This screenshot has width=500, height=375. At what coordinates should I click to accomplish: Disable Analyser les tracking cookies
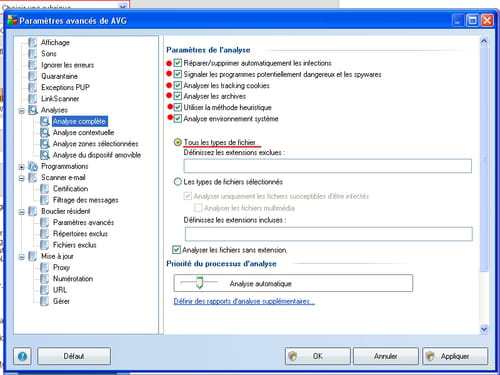click(178, 85)
